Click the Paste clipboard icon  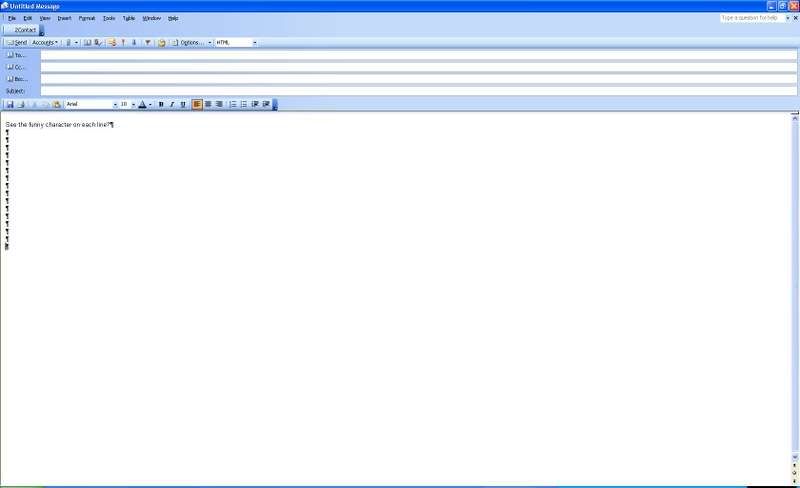click(57, 105)
